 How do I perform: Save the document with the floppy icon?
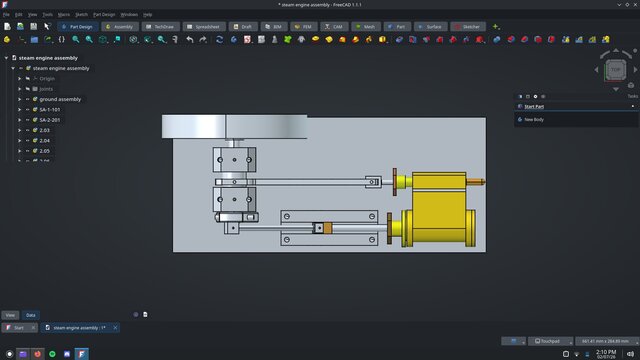click(33, 27)
